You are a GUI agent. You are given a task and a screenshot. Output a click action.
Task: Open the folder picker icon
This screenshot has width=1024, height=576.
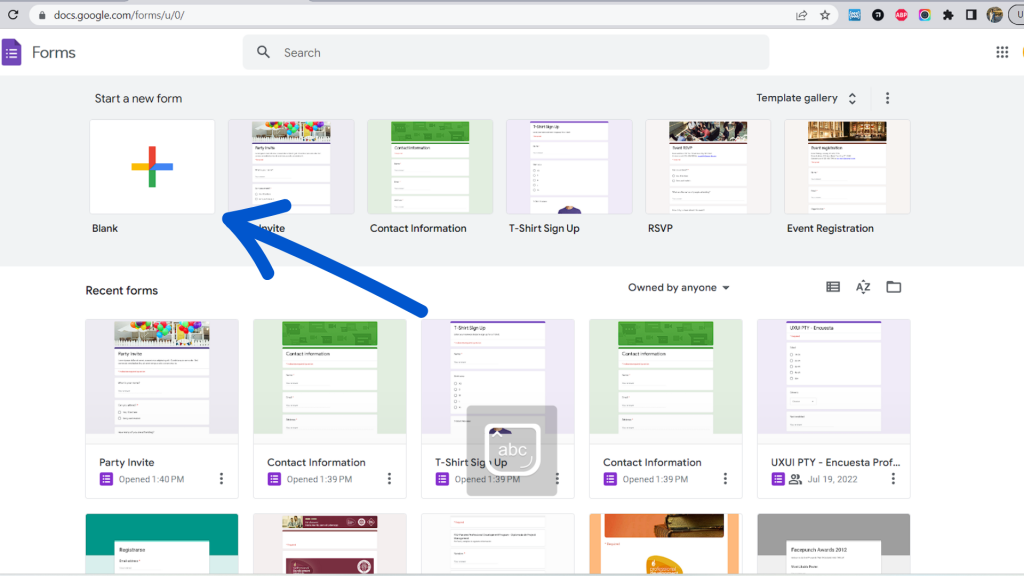coord(893,287)
